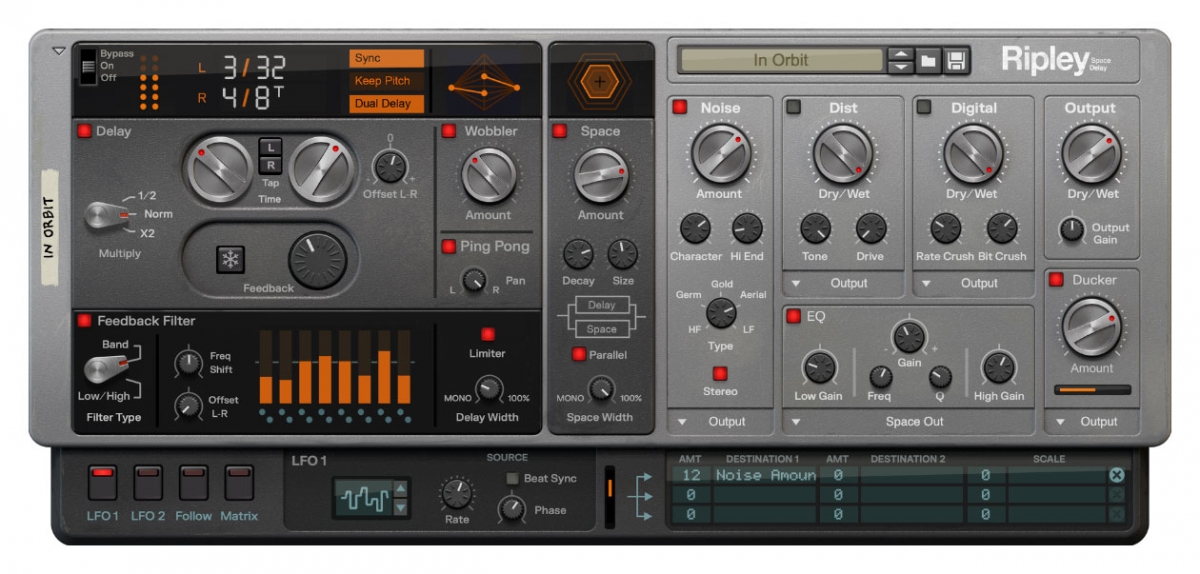The width and height of the screenshot is (1200, 574).
Task: Click the feedback filter band bars display
Action: pos(335,369)
